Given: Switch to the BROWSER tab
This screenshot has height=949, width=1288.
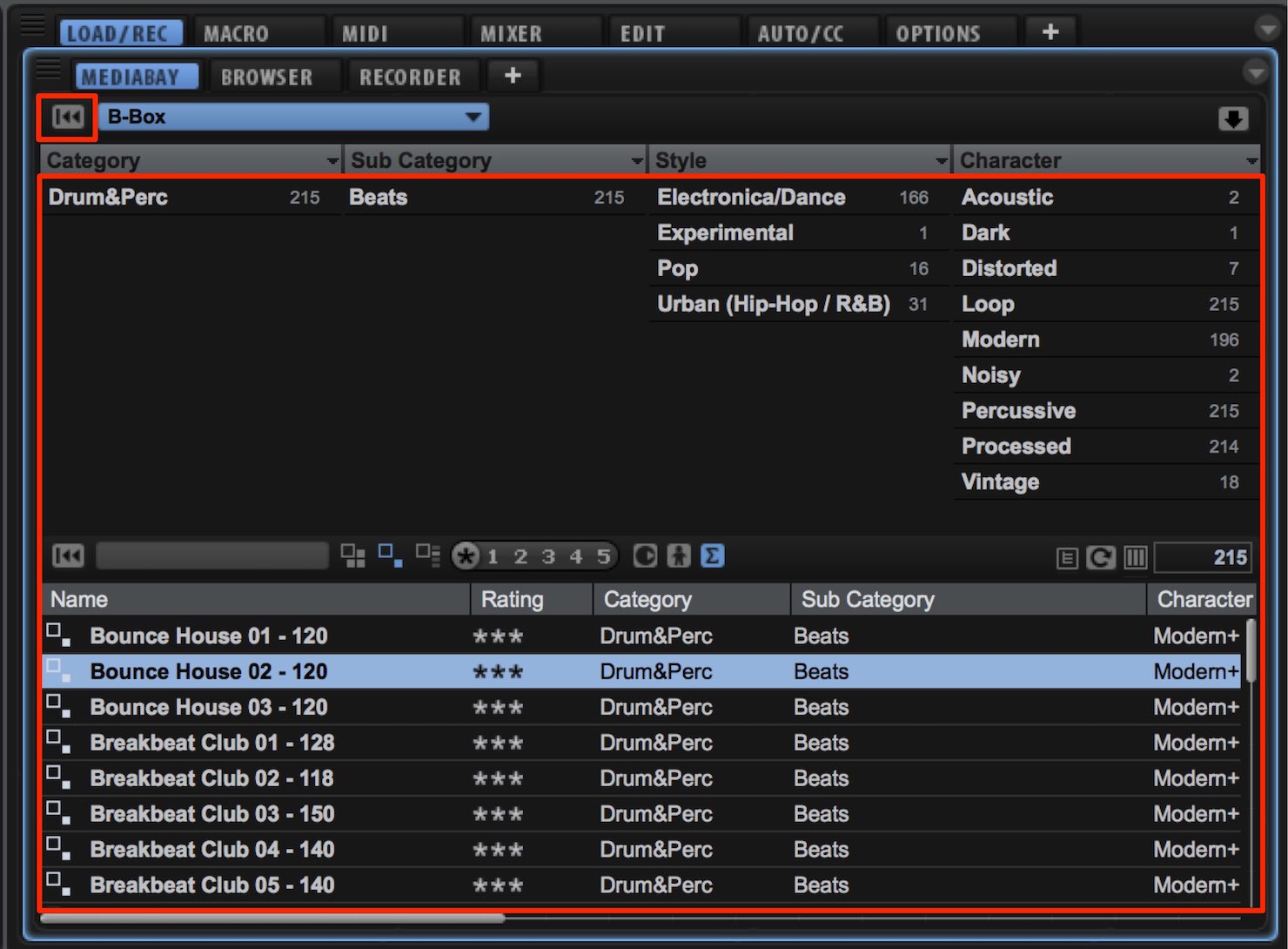Looking at the screenshot, I should 266,77.
